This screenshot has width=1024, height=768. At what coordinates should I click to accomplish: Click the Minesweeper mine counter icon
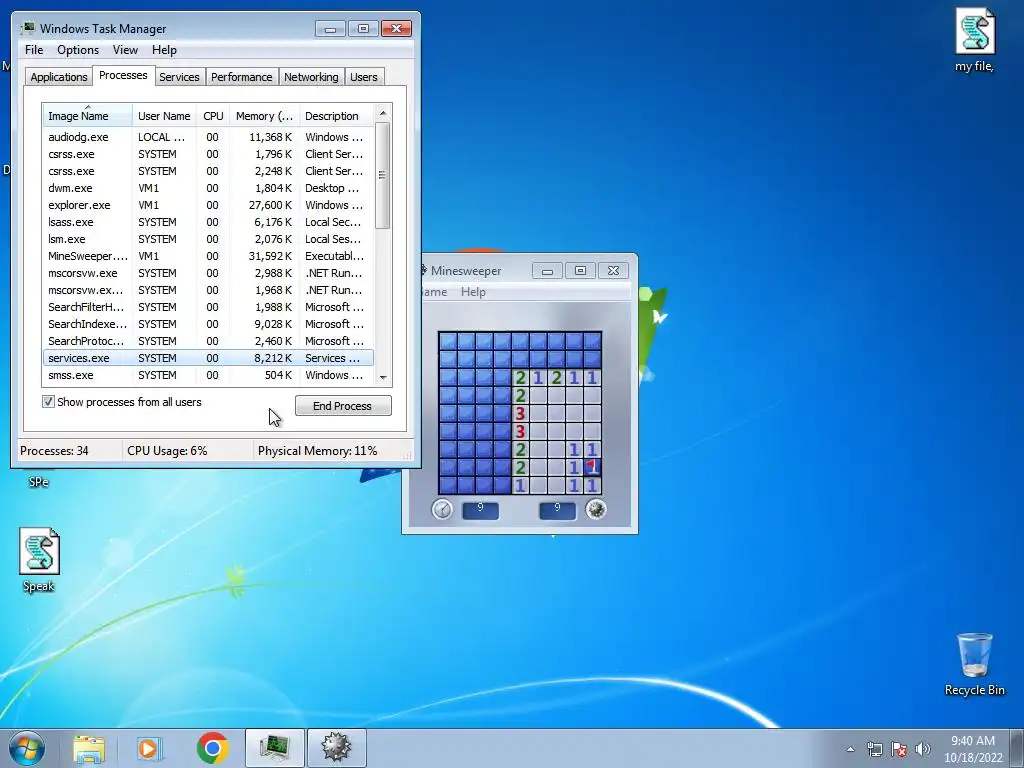(596, 509)
